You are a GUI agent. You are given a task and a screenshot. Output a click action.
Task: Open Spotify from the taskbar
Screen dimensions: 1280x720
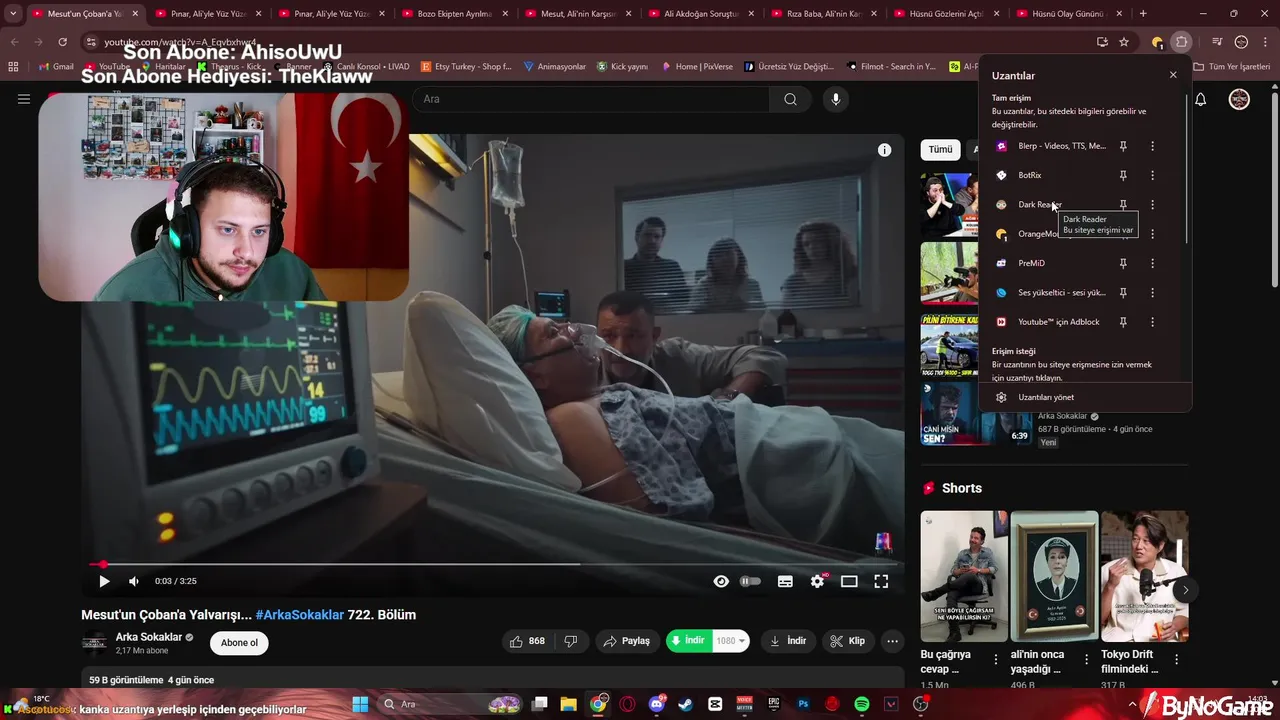pos(862,704)
